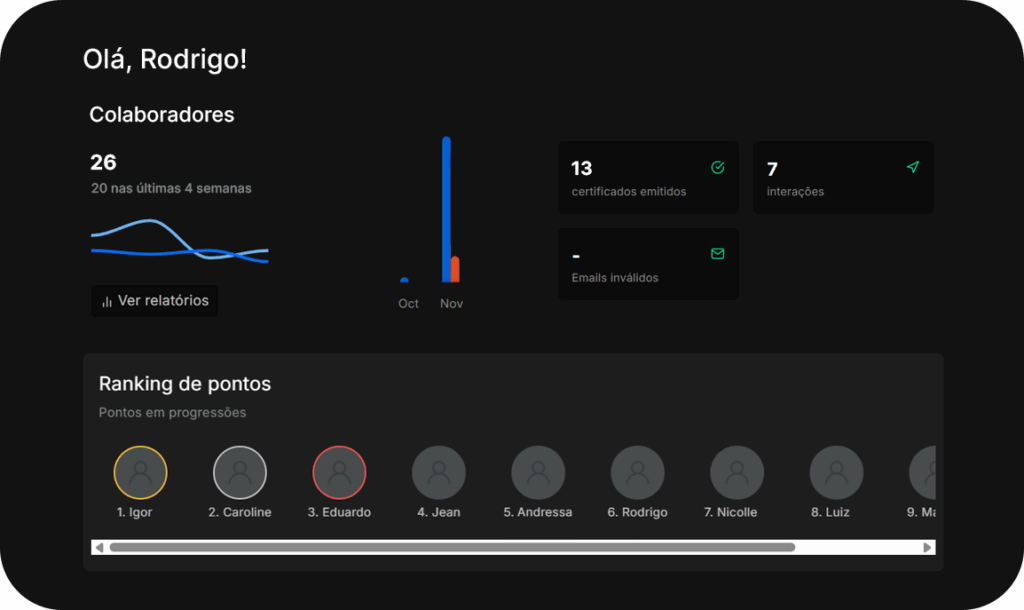Select Caroline's silver-ringed avatar
1024x610 pixels.
[240, 473]
